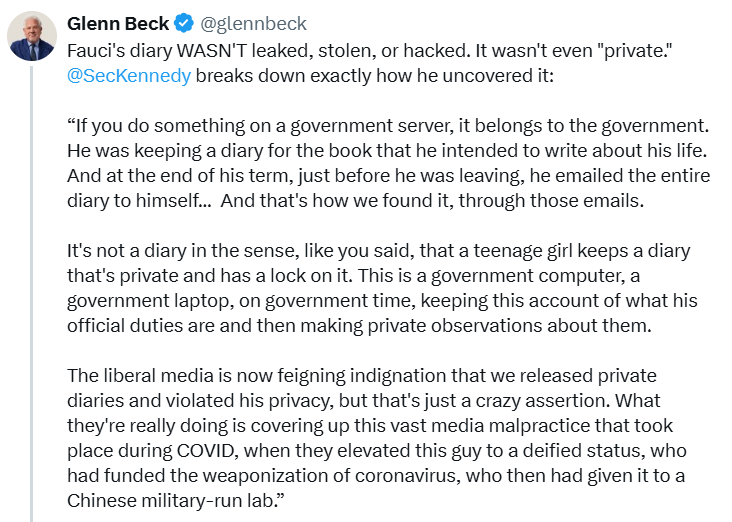
Task: Click the line starting "official duties are"
Action: click(359, 325)
